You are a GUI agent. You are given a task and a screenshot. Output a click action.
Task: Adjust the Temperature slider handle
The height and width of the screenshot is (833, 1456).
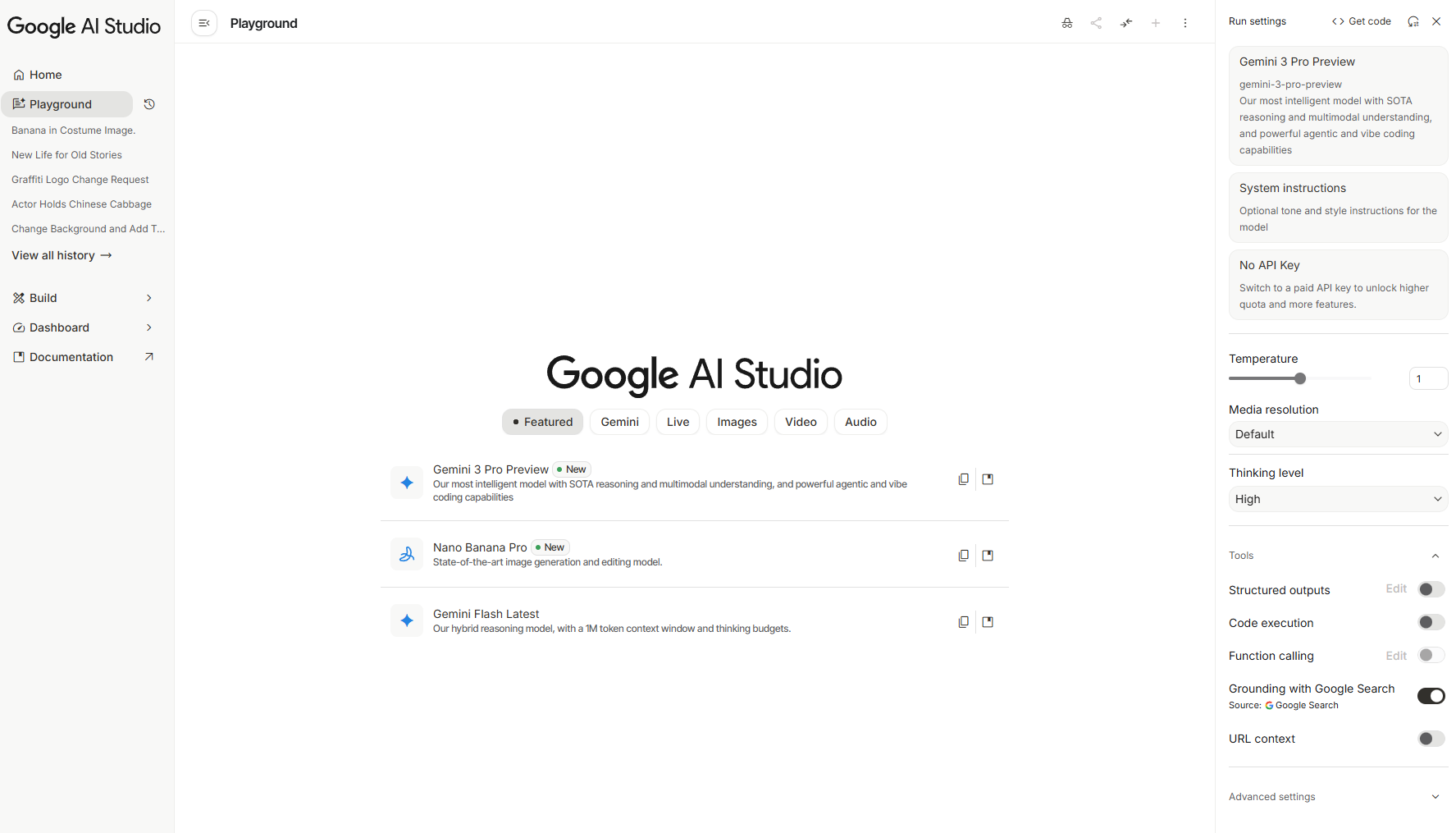[1300, 378]
